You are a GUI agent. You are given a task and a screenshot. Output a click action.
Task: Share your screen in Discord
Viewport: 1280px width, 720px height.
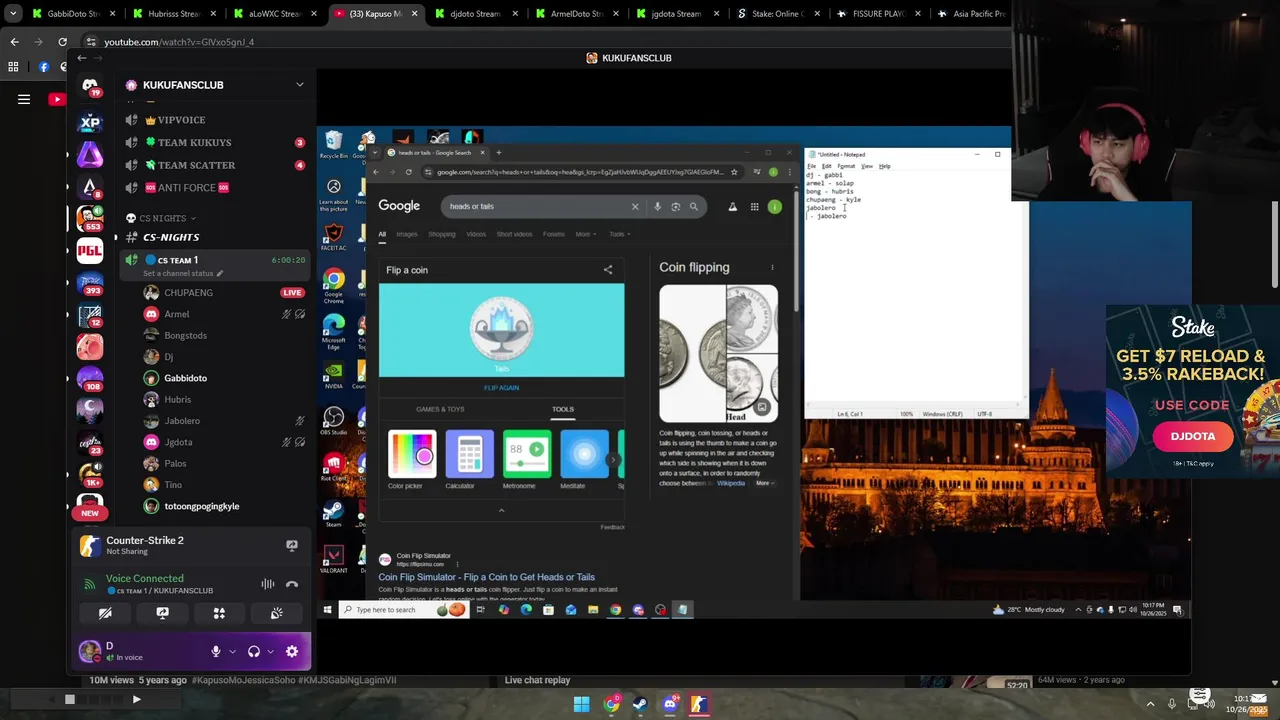(x=162, y=613)
